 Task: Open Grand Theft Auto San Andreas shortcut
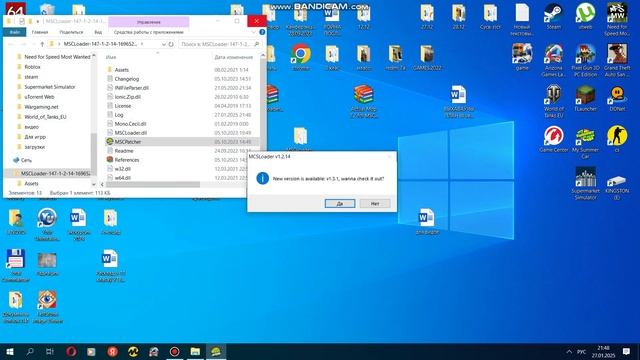pyautogui.click(x=617, y=60)
